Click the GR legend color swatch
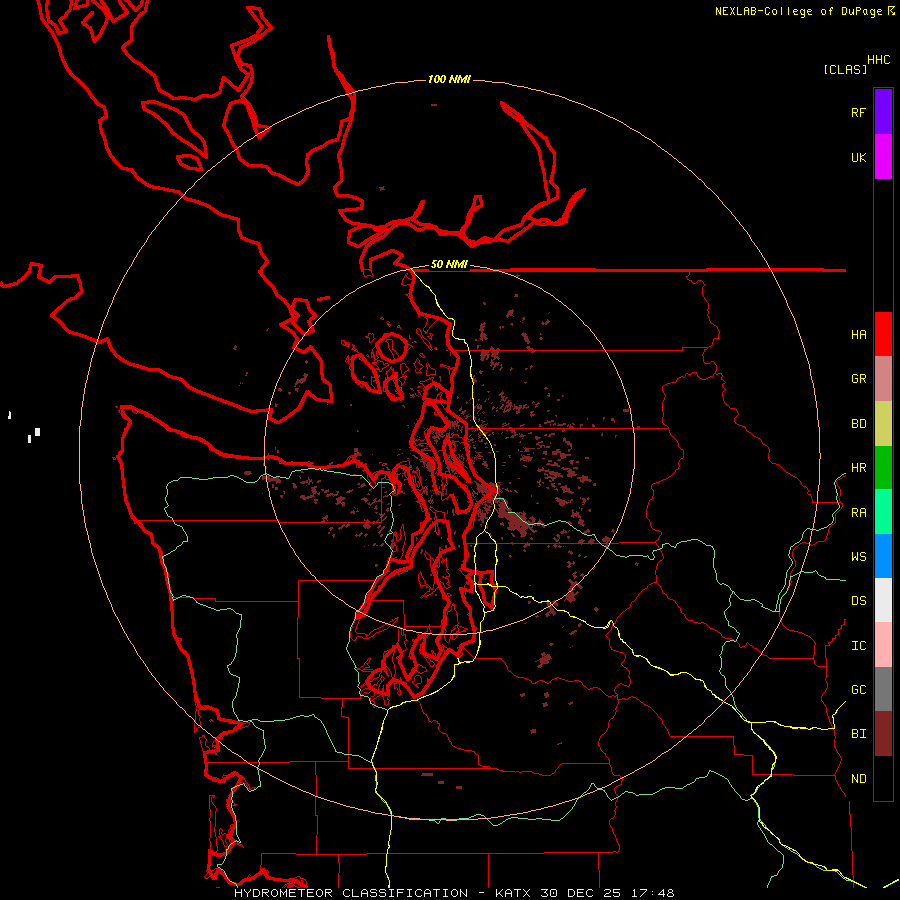Viewport: 900px width, 900px height. click(x=883, y=379)
